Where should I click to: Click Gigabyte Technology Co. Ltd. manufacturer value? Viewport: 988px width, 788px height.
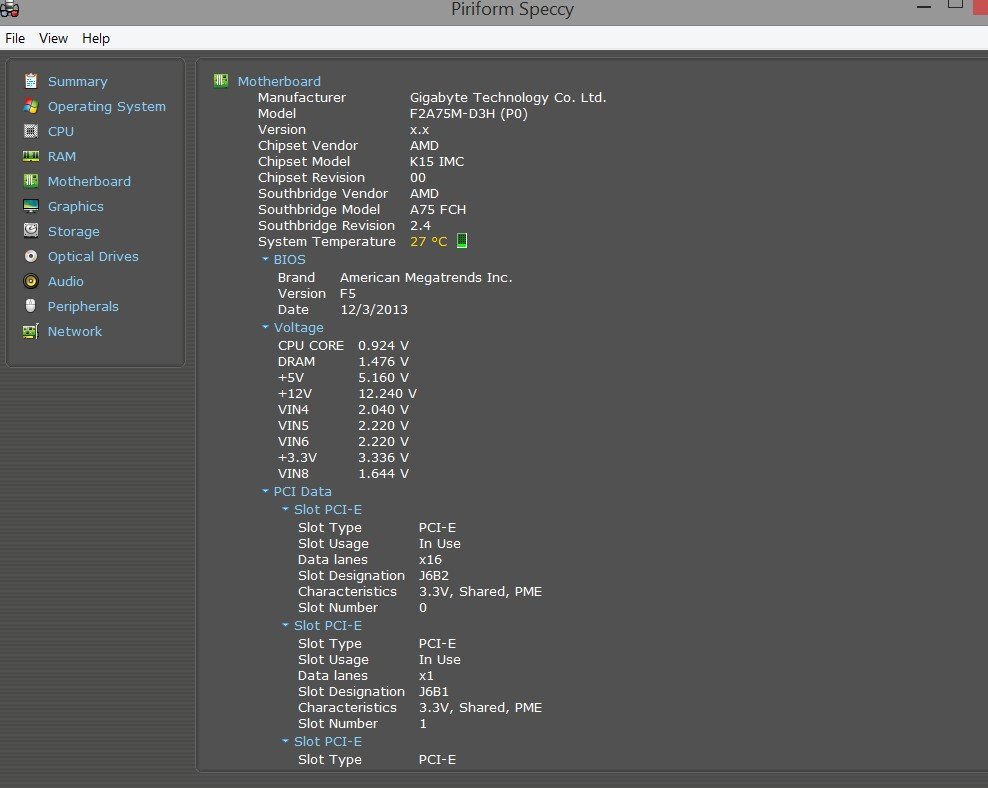(x=508, y=98)
